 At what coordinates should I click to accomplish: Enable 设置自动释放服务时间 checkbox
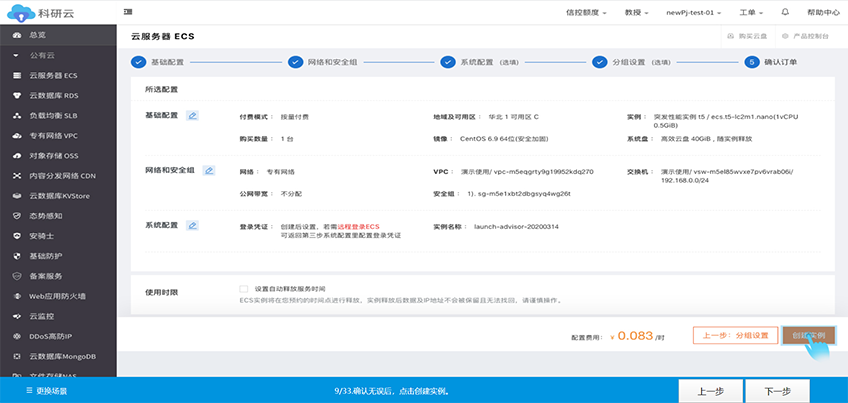[x=244, y=288]
